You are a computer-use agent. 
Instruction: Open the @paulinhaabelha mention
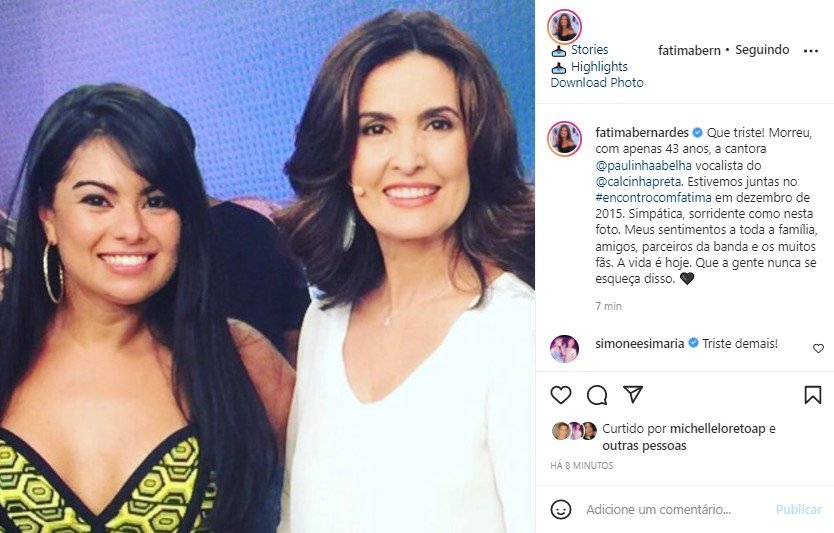pyautogui.click(x=644, y=165)
